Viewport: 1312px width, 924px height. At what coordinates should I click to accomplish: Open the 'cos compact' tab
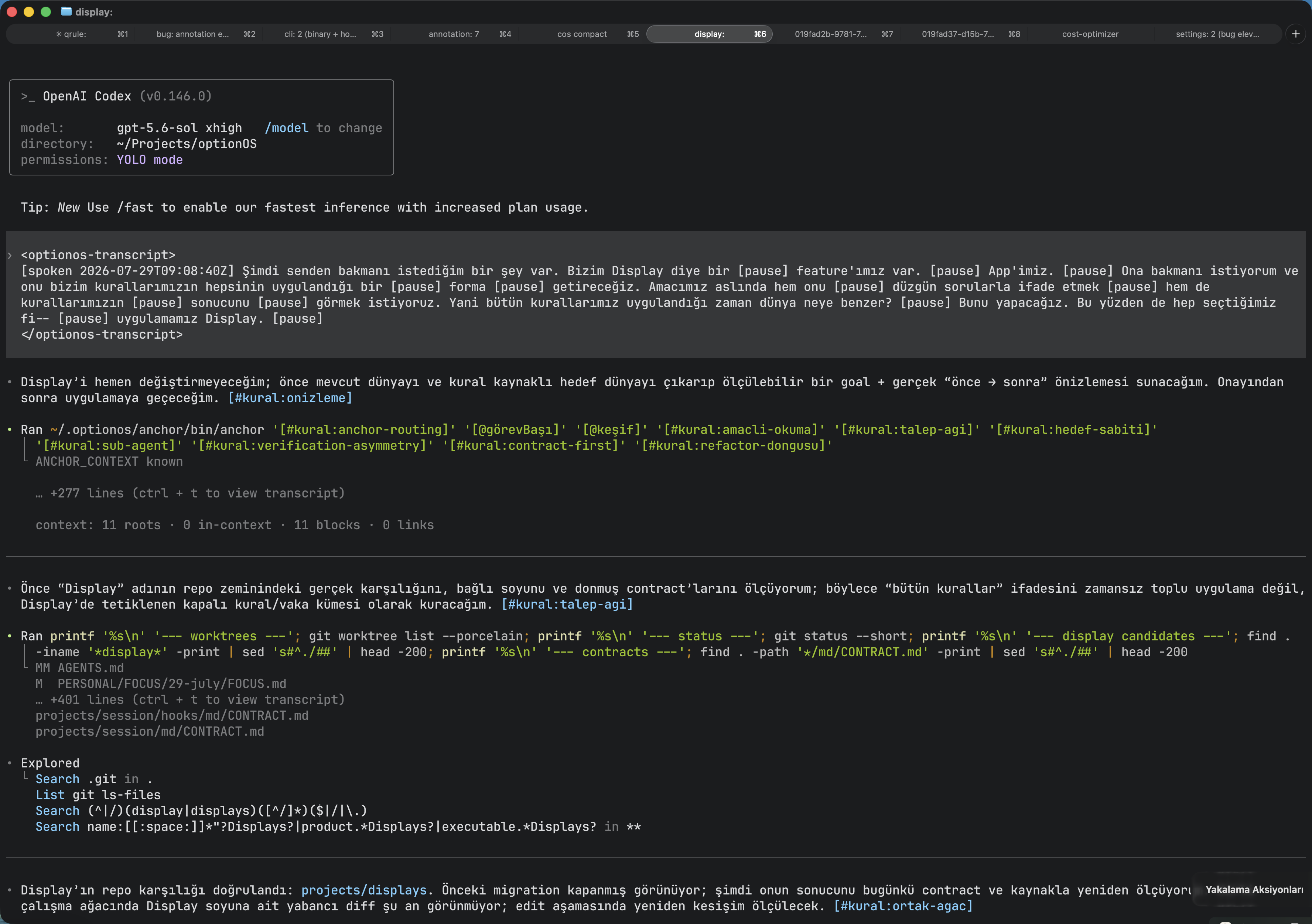click(x=582, y=34)
